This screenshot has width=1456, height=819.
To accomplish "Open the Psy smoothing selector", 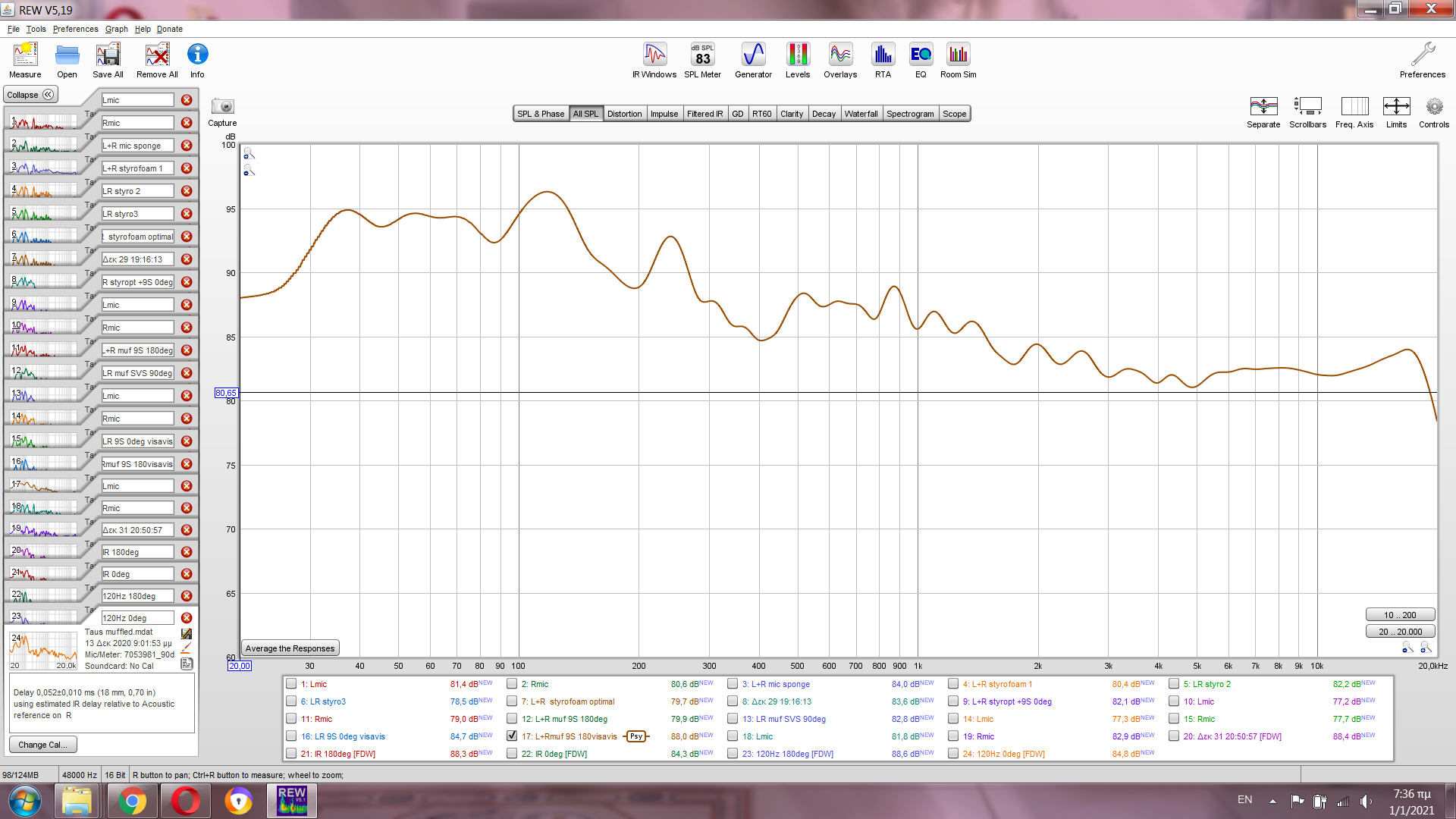I will pos(636,736).
